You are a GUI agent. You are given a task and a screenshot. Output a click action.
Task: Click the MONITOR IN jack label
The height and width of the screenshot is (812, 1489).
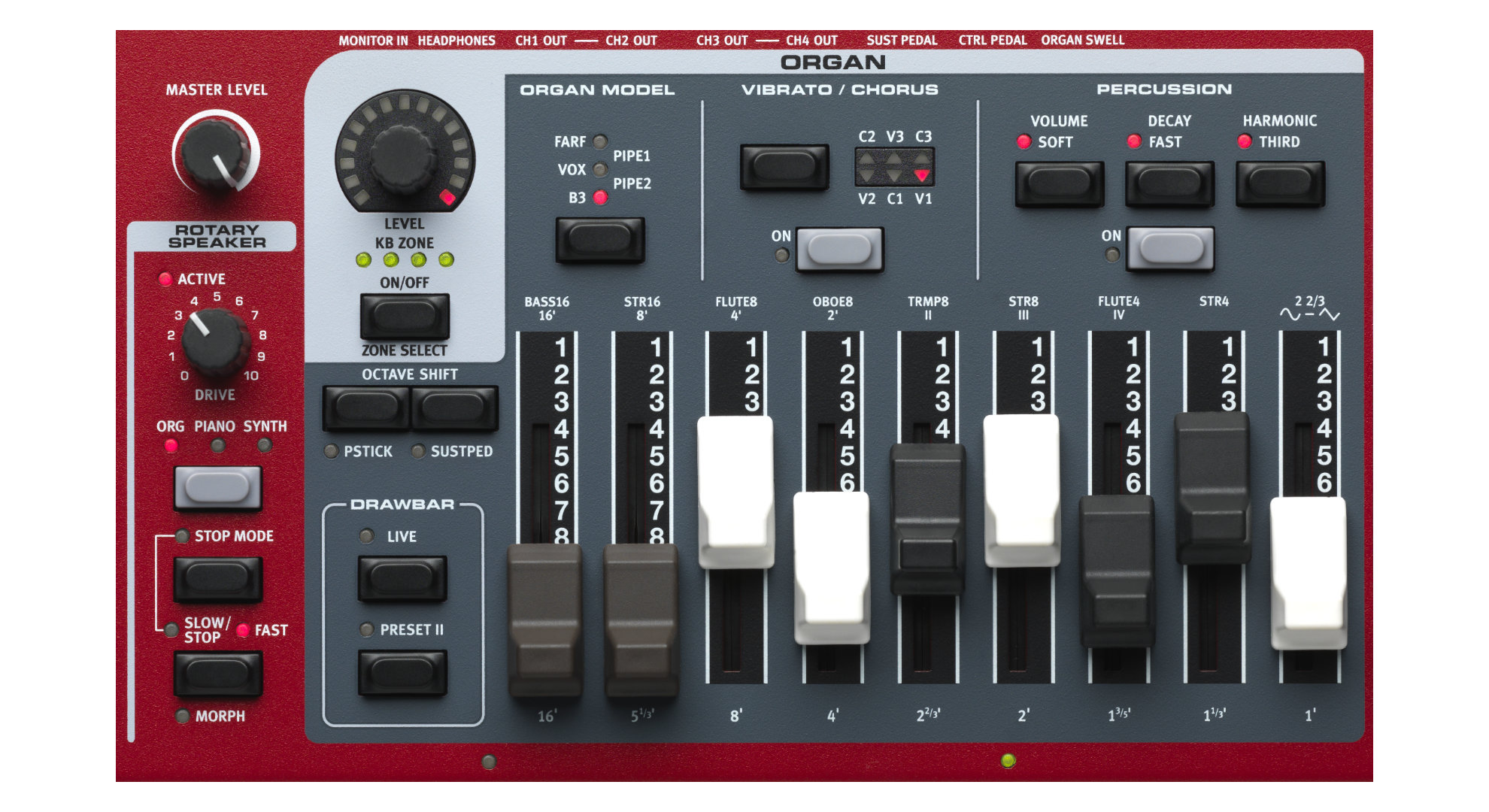tap(373, 41)
